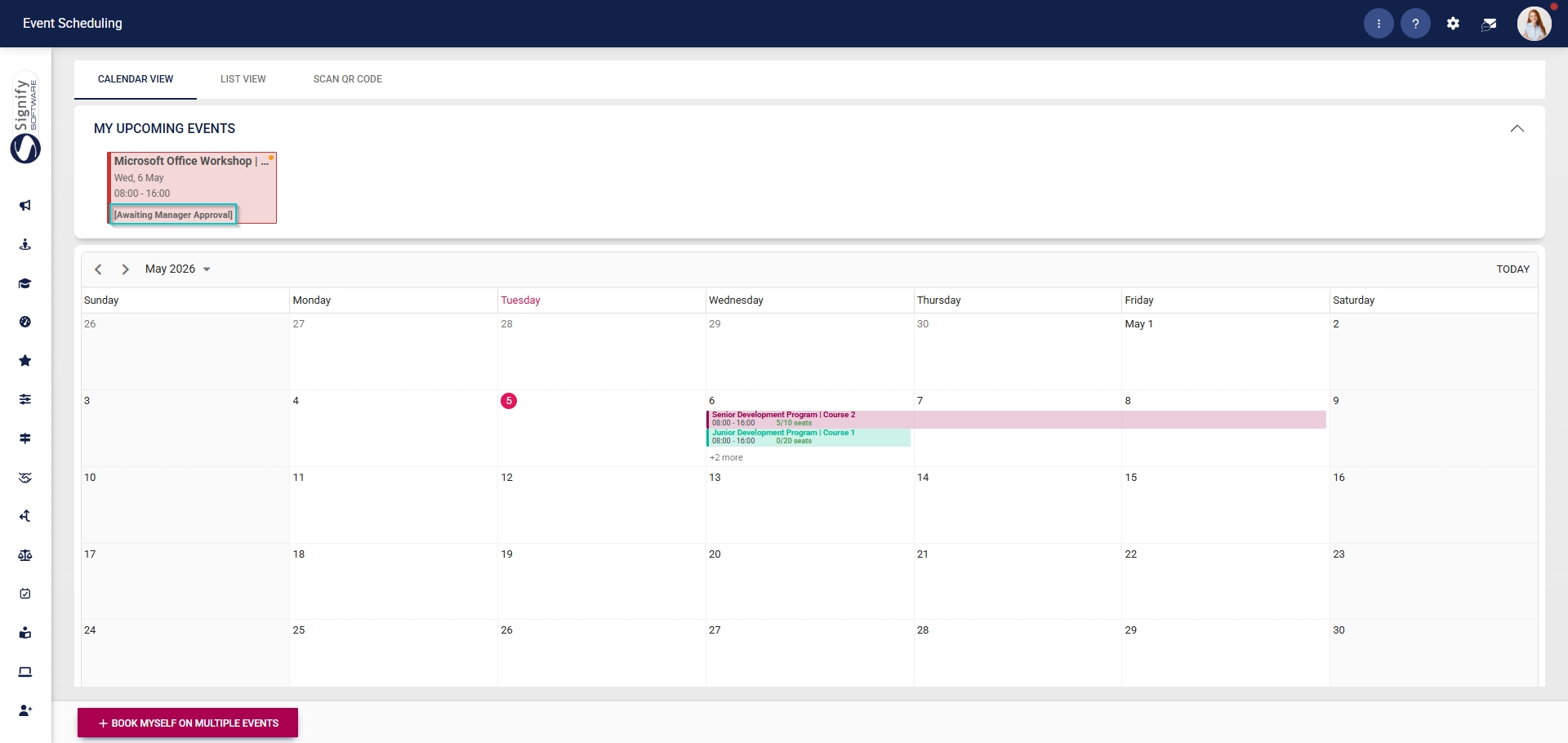
Task: Open Junior Development Program Course 1 event
Action: [808, 438]
